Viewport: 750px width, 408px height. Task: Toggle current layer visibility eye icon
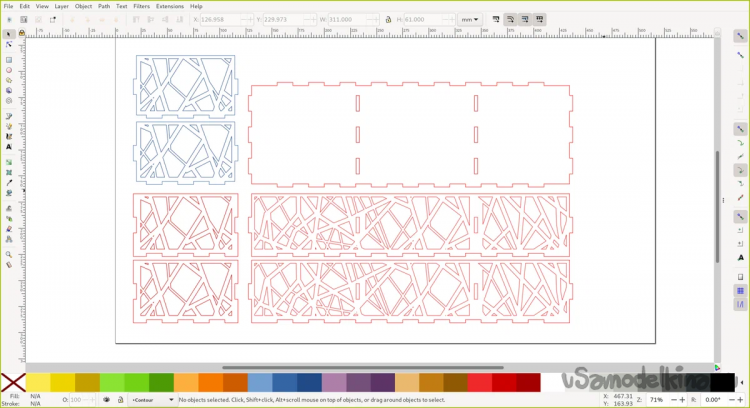click(106, 400)
